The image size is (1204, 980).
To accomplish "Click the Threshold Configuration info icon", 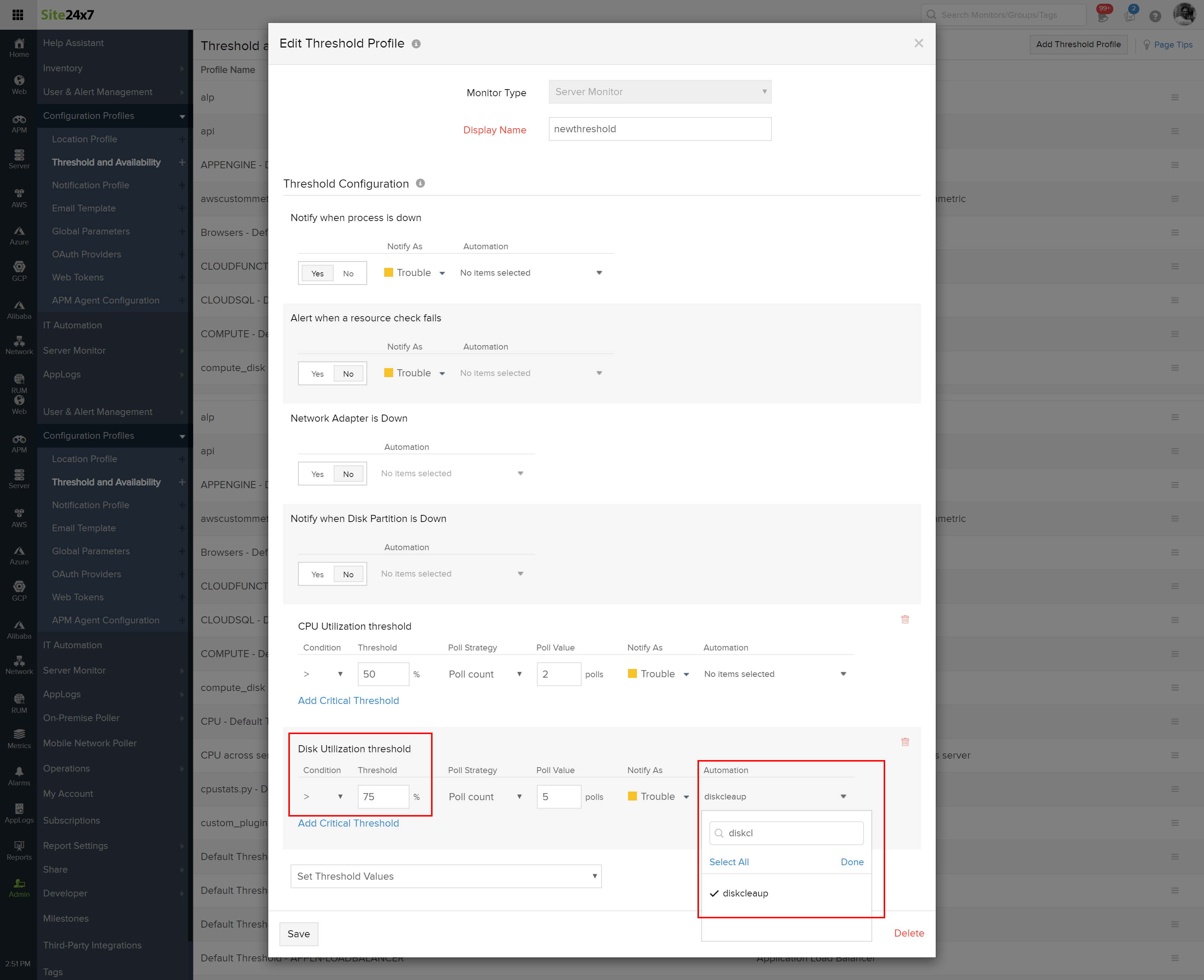I will tap(420, 184).
